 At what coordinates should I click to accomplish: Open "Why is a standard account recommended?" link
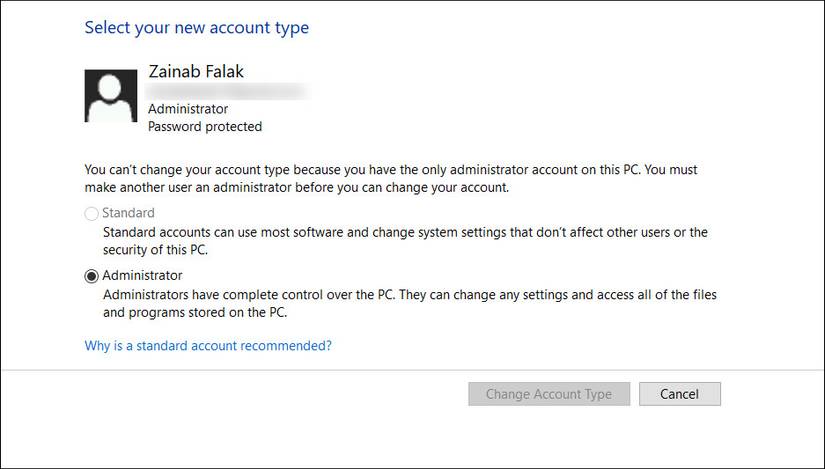[x=208, y=345]
